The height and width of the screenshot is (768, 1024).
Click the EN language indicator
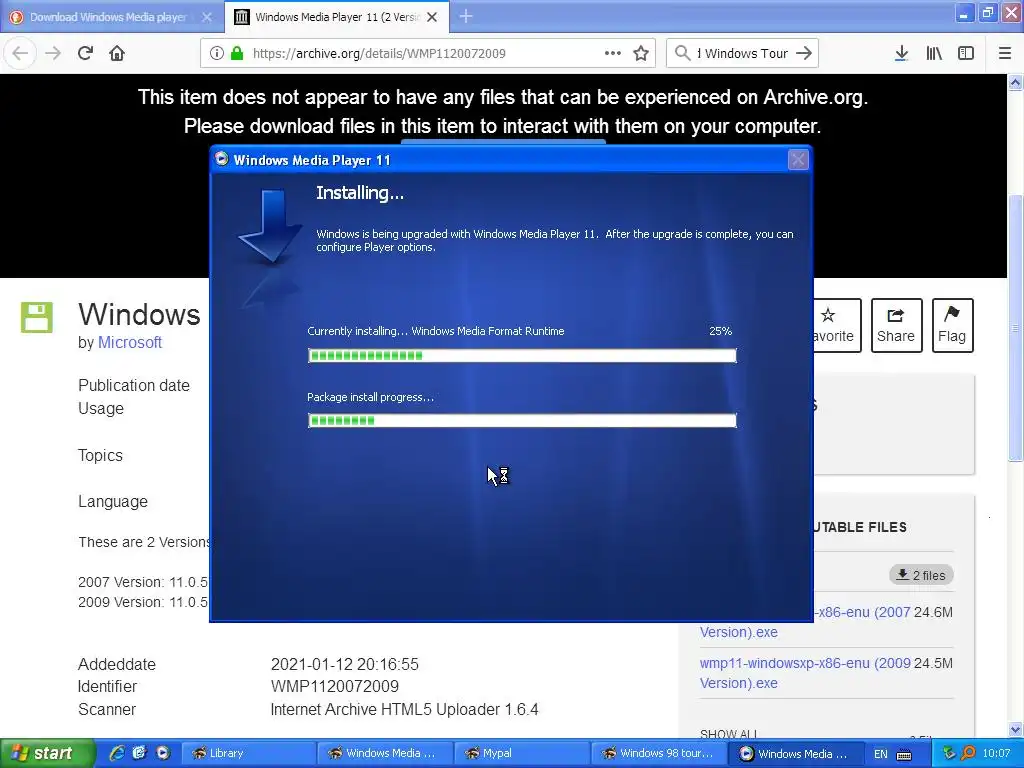[x=881, y=754]
